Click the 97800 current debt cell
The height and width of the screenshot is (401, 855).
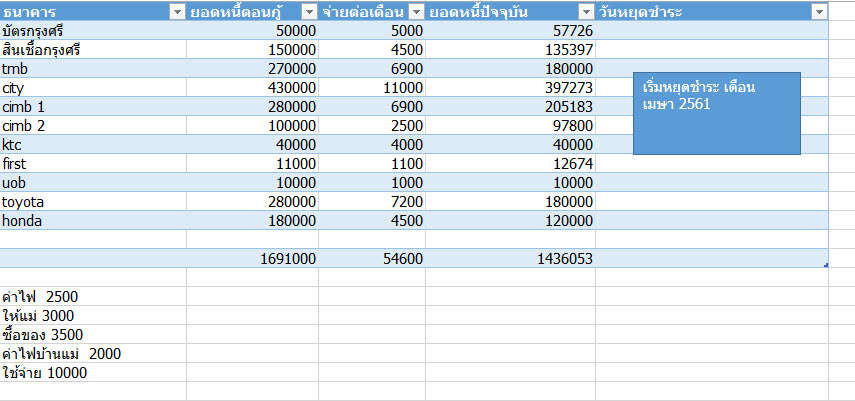coord(510,126)
